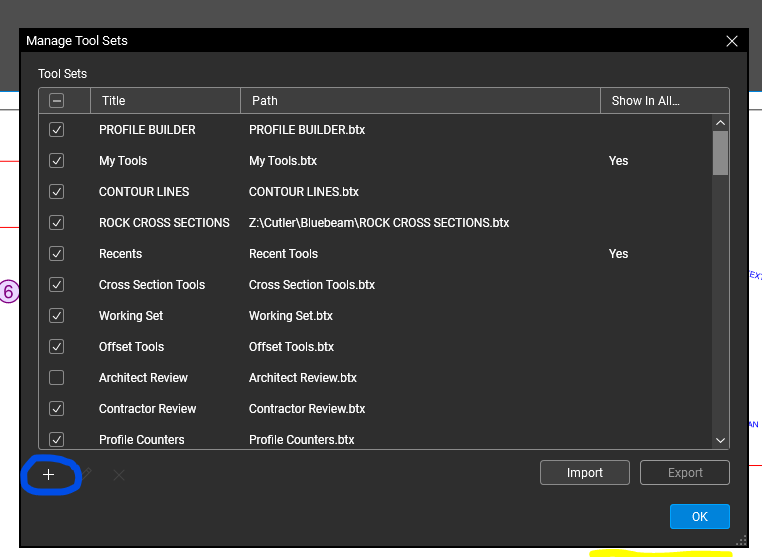
Task: Click the Offset Tools.btx path
Action: [292, 347]
